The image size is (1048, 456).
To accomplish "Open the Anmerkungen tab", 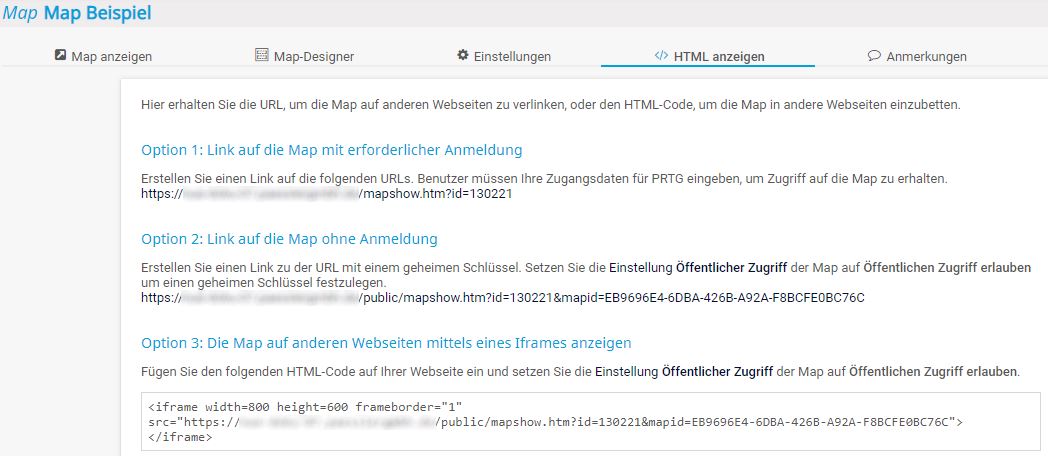I will coord(926,57).
